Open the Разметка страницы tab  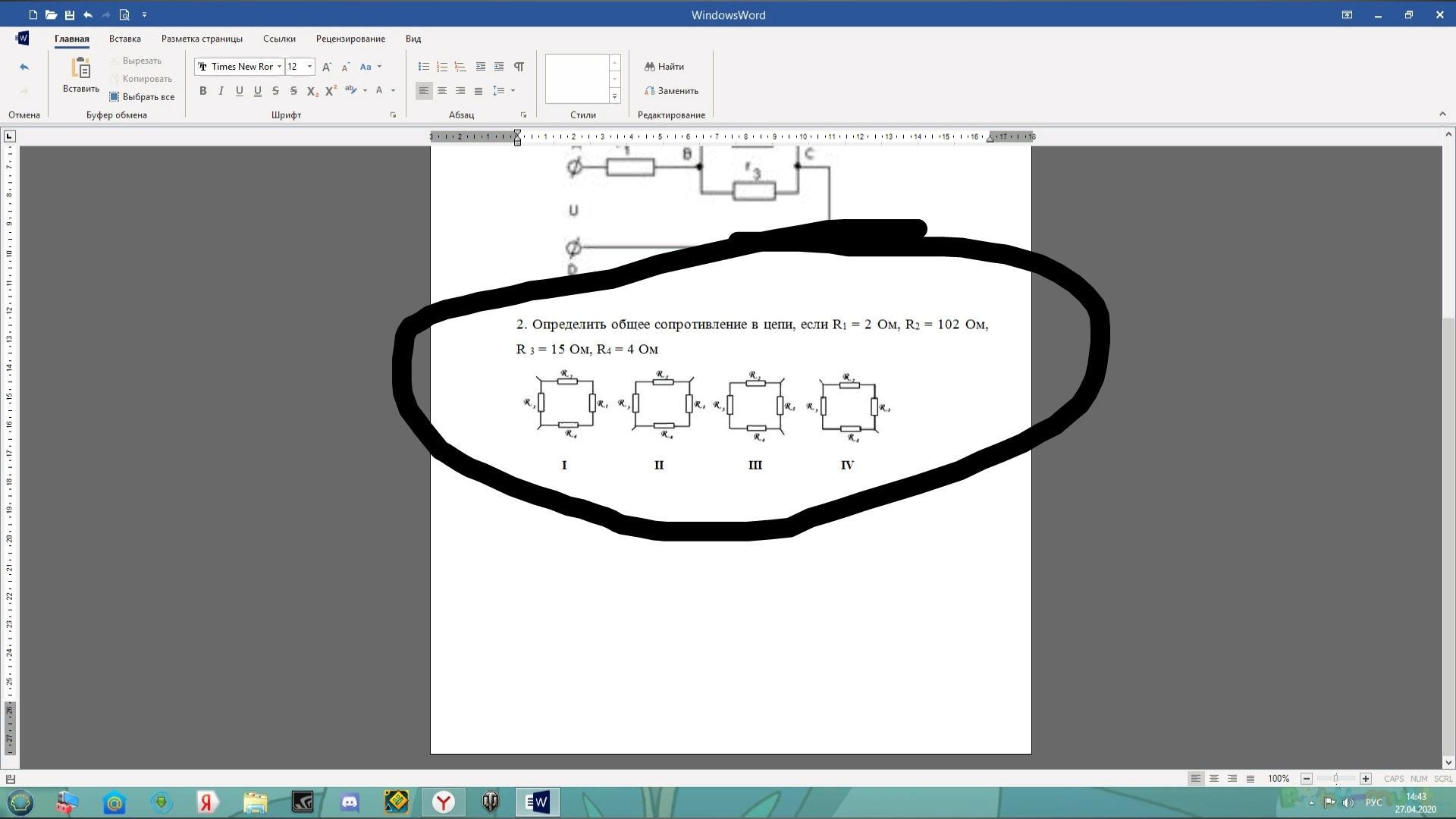click(202, 39)
